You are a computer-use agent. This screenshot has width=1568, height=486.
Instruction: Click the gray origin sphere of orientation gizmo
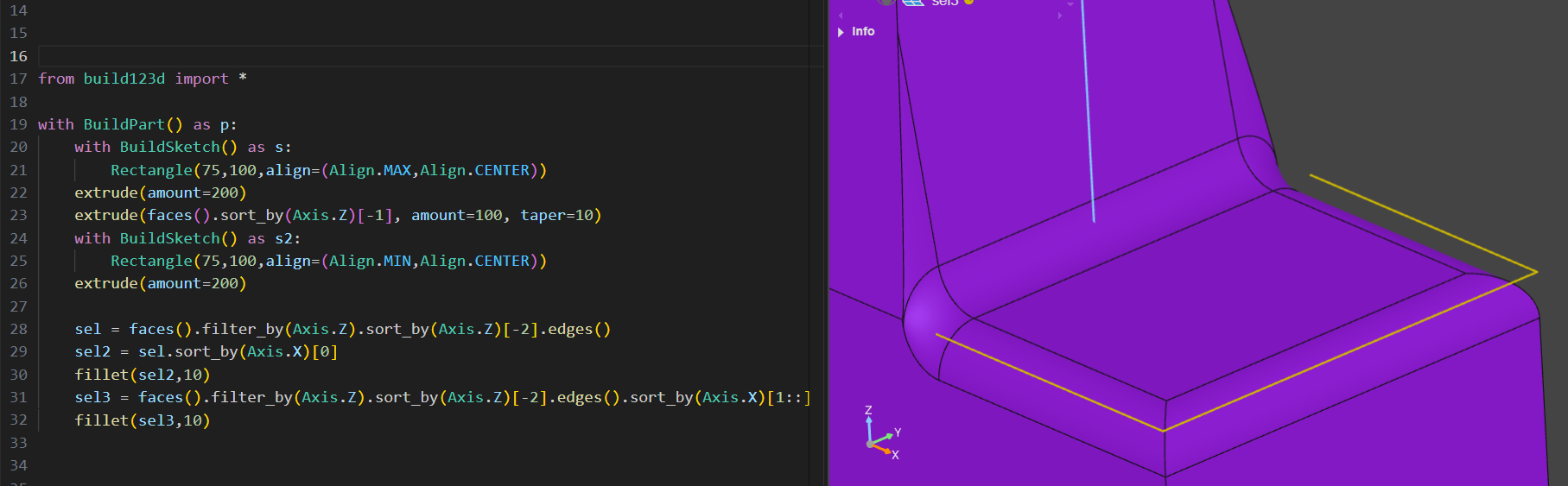point(870,445)
